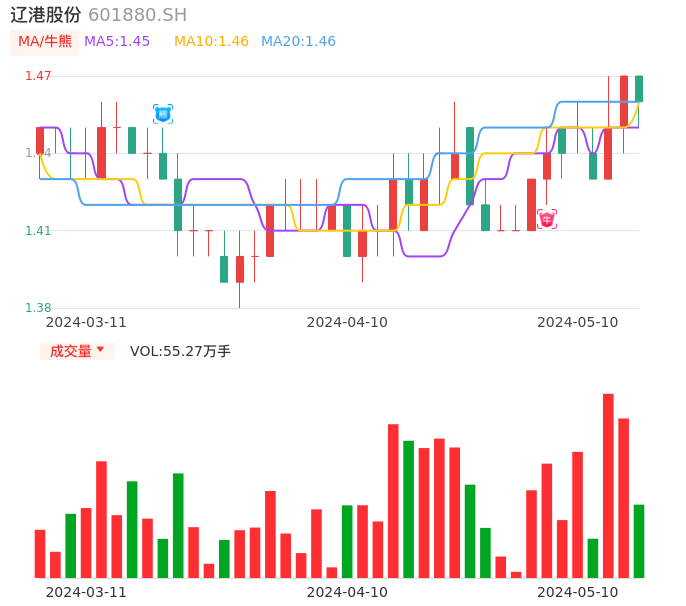Click the lowest candlestick near 1.38

pos(239,269)
